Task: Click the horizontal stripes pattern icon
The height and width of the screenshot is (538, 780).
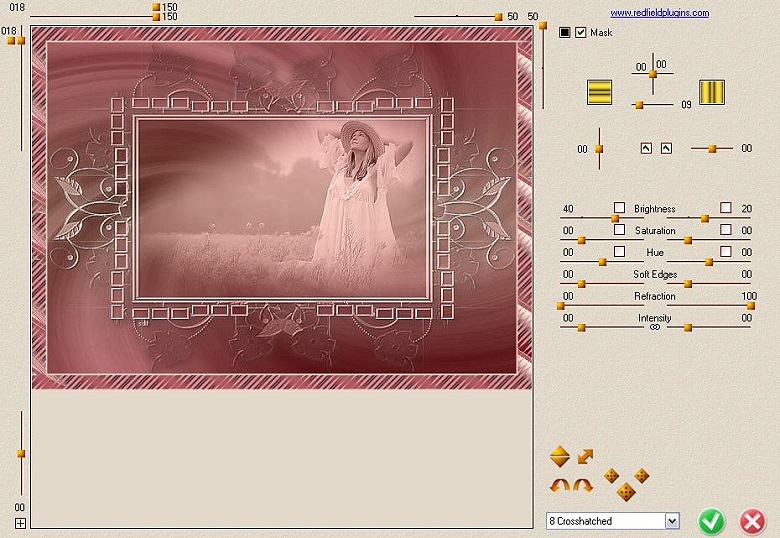Action: [x=599, y=92]
